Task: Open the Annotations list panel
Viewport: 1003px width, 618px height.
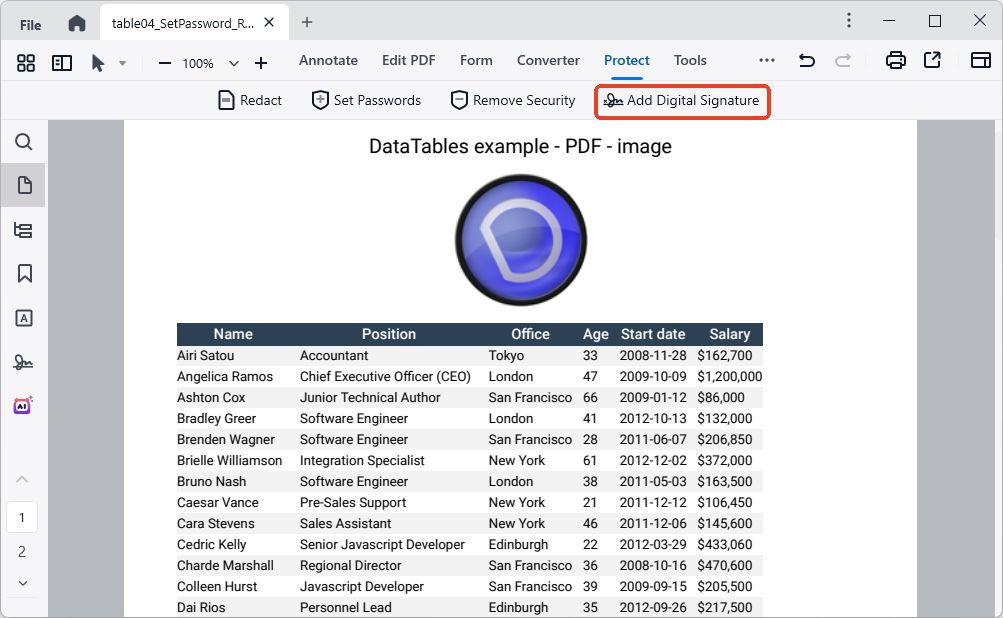Action: point(22,229)
